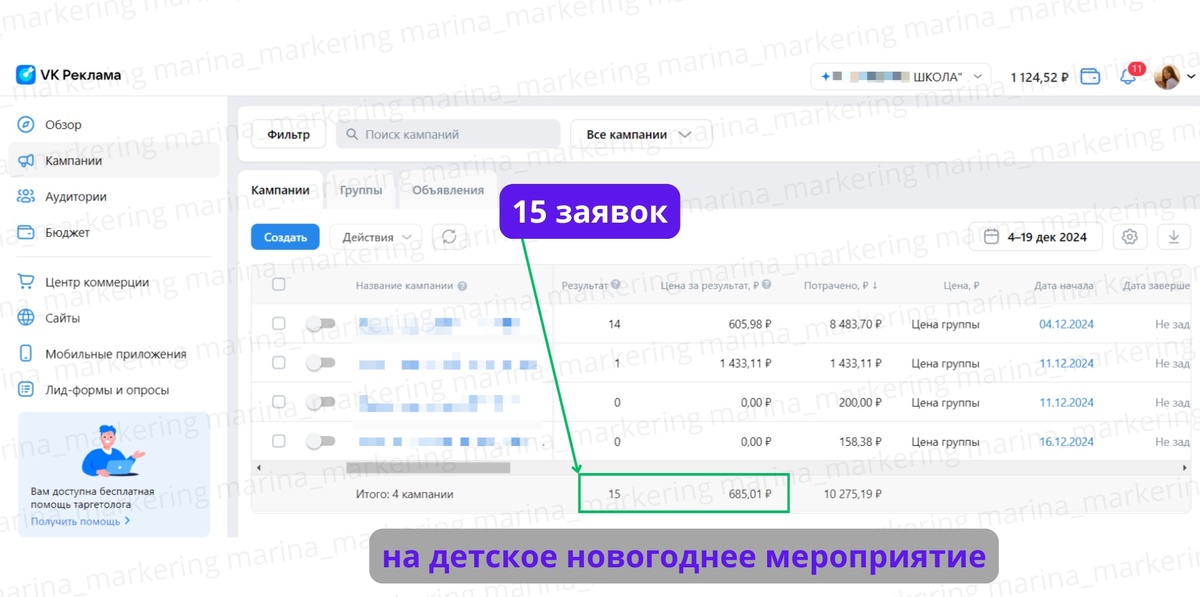Click the Кампании megaphone icon
The height and width of the screenshot is (597, 1200).
[26, 160]
